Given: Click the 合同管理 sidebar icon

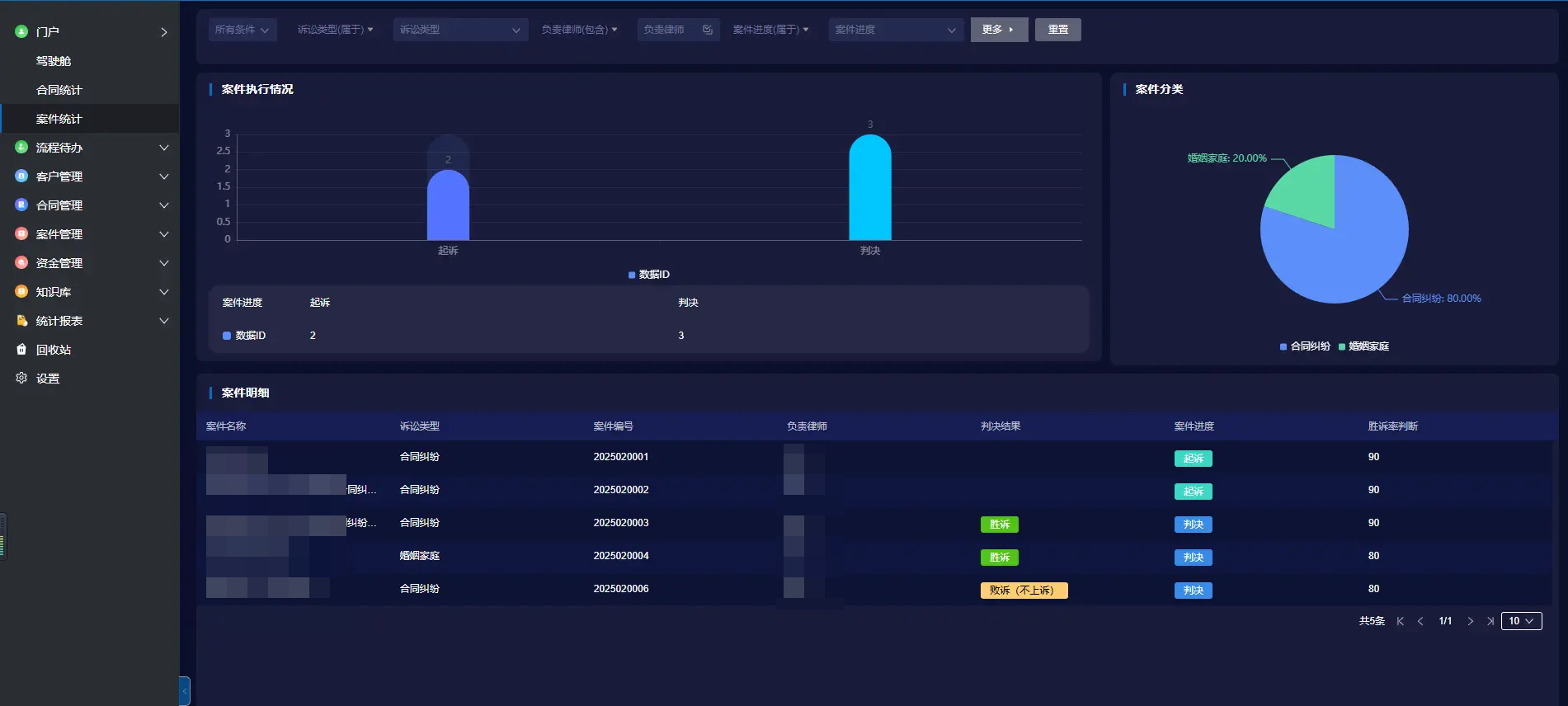Looking at the screenshot, I should point(21,205).
